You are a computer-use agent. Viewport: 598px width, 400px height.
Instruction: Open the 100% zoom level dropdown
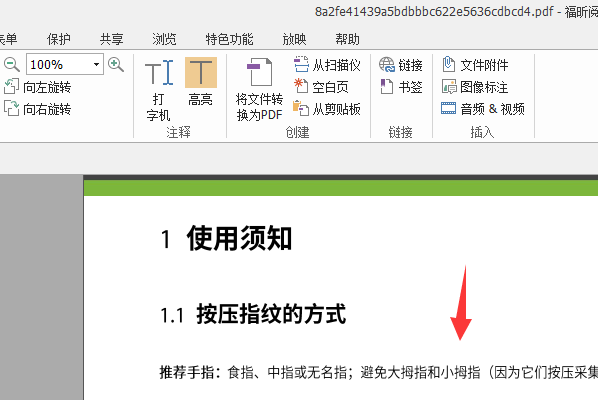tap(96, 64)
